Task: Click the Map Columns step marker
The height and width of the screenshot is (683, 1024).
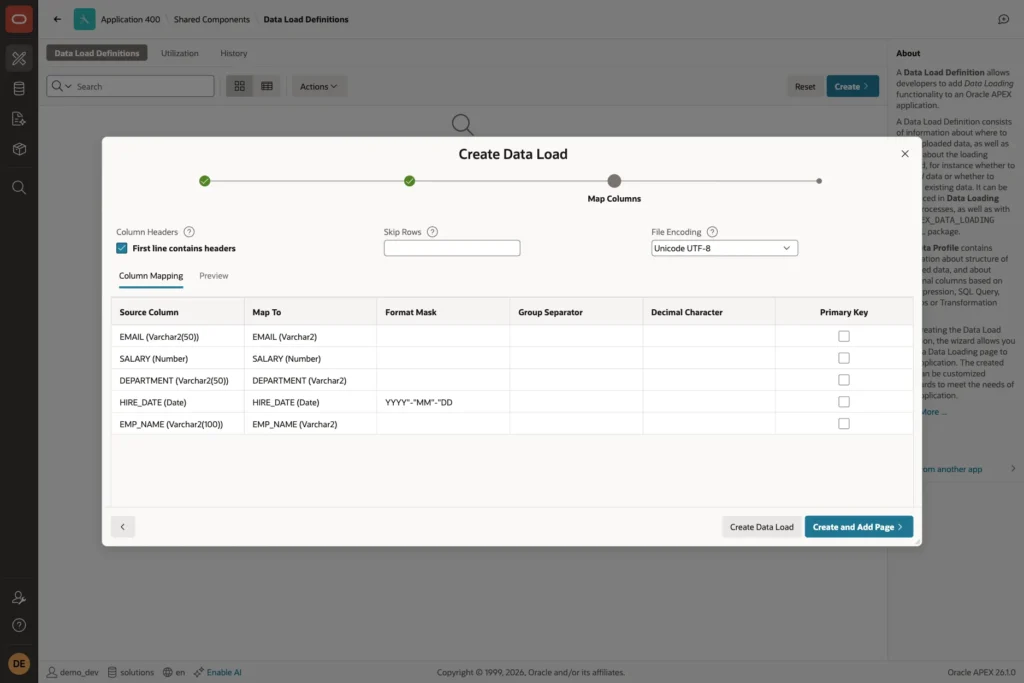Action: coord(614,181)
